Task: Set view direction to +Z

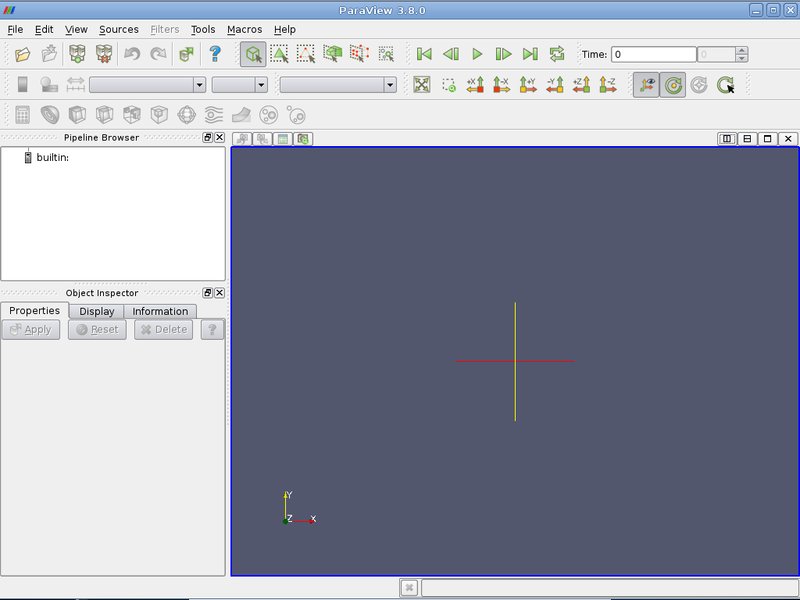Action: click(x=581, y=85)
